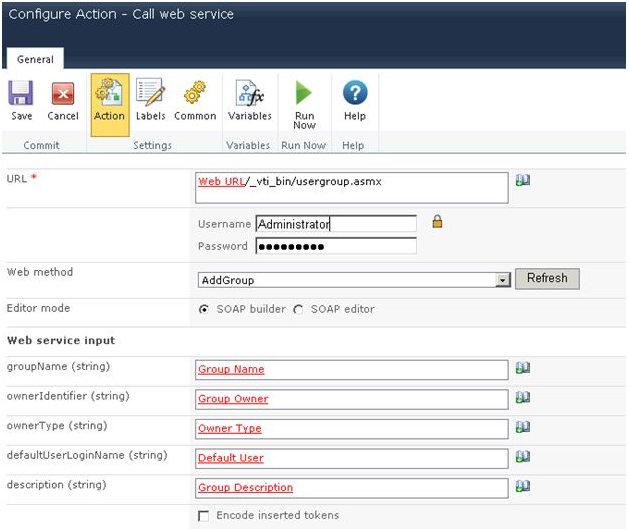Open the Labels settings icon
The height and width of the screenshot is (529, 629).
point(150,92)
